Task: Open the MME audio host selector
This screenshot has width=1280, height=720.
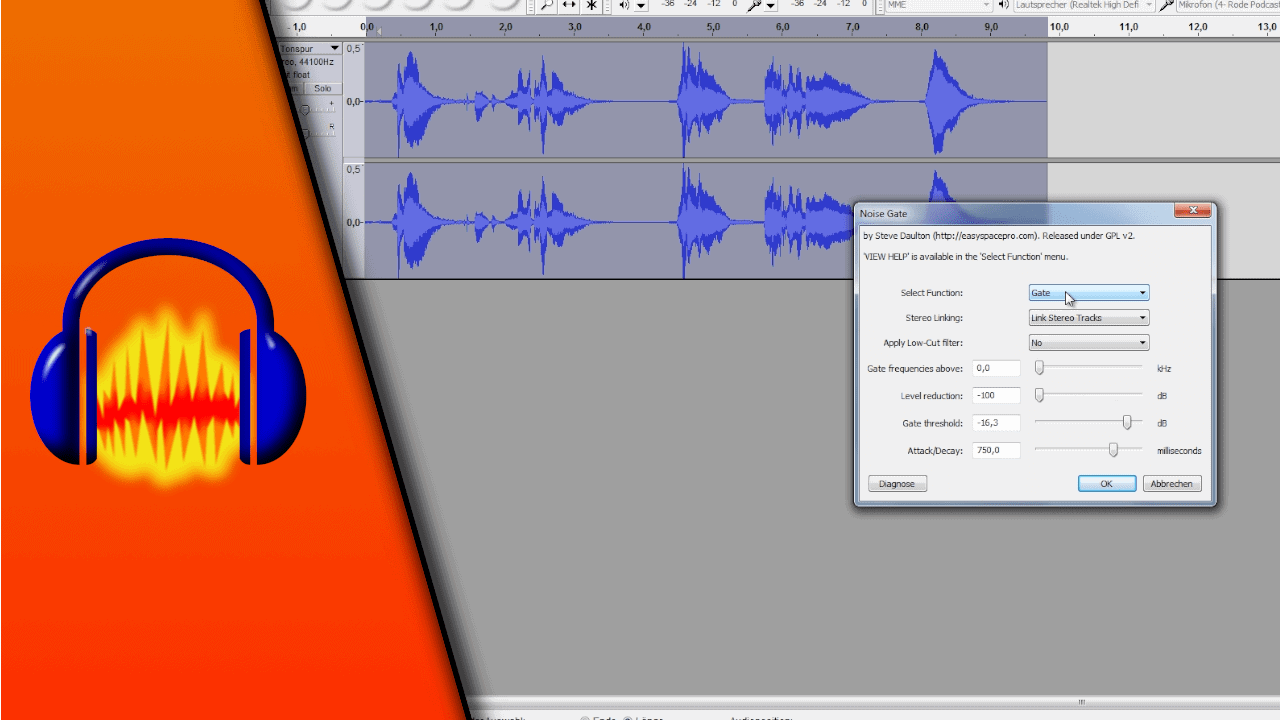Action: pyautogui.click(x=935, y=5)
